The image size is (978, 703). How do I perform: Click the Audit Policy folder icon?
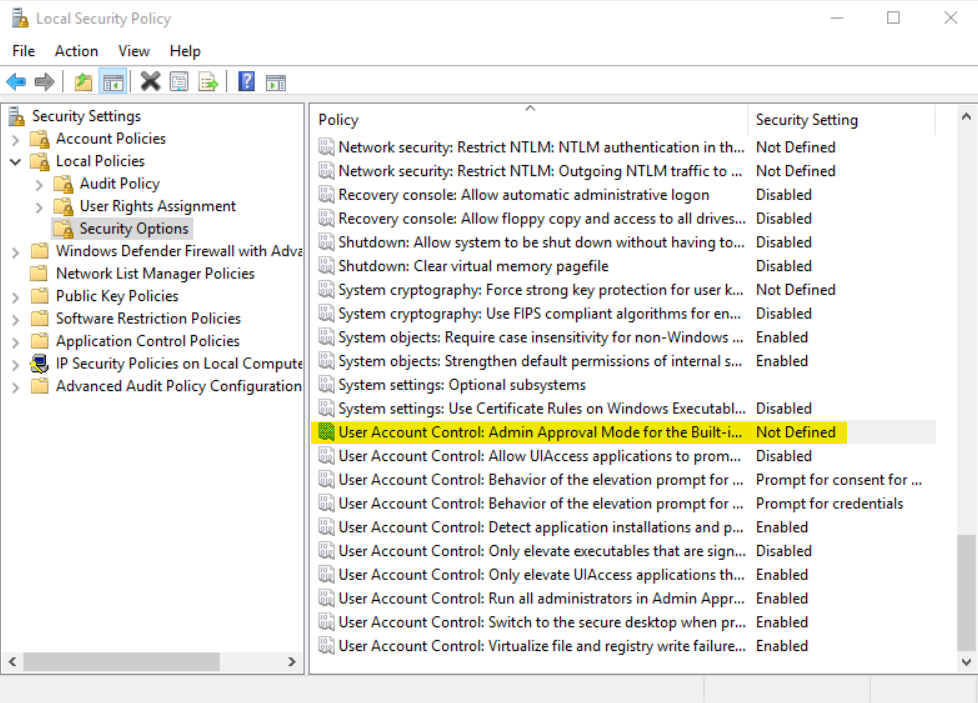click(64, 183)
